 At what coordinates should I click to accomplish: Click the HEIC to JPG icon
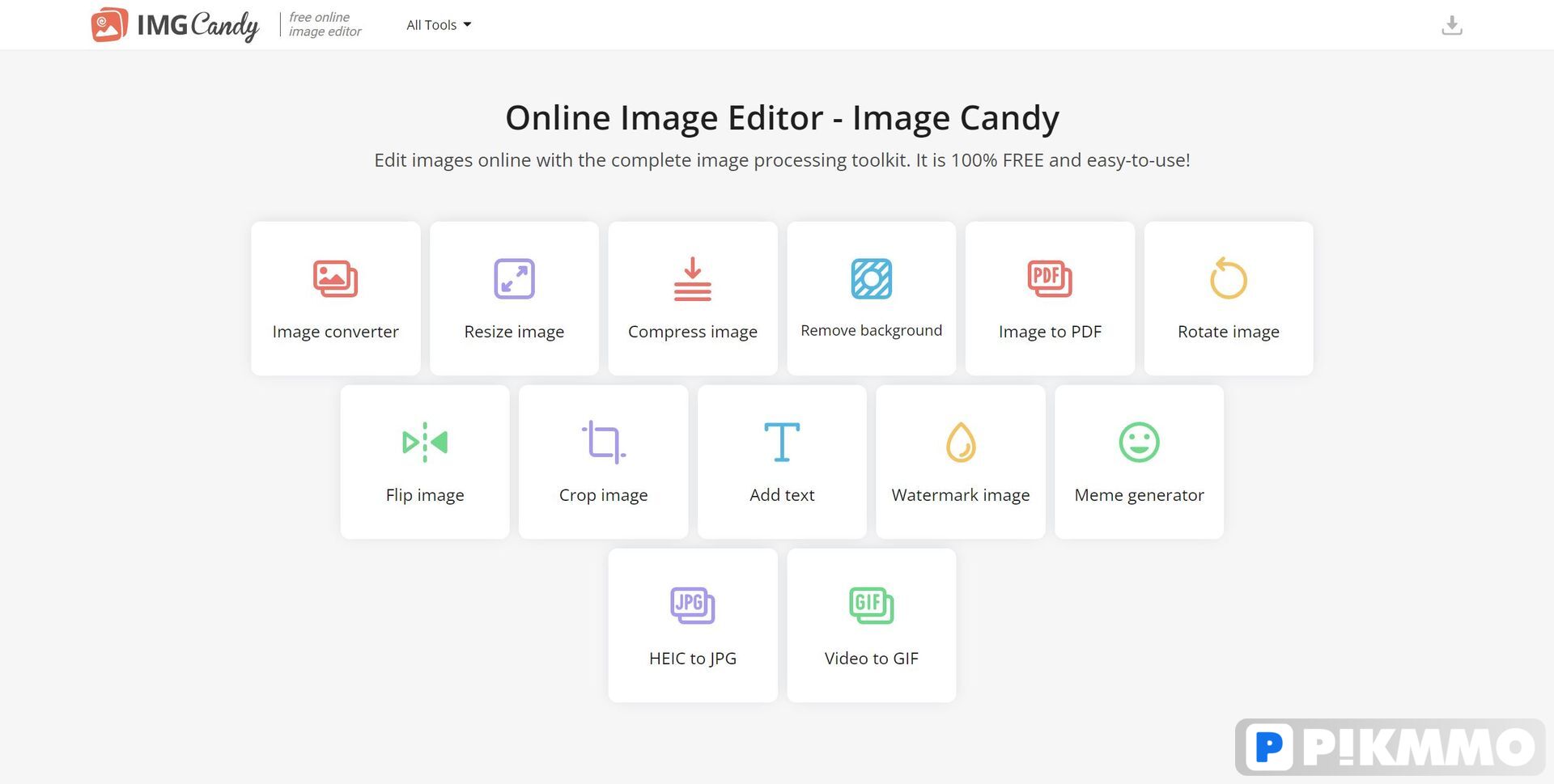[693, 605]
